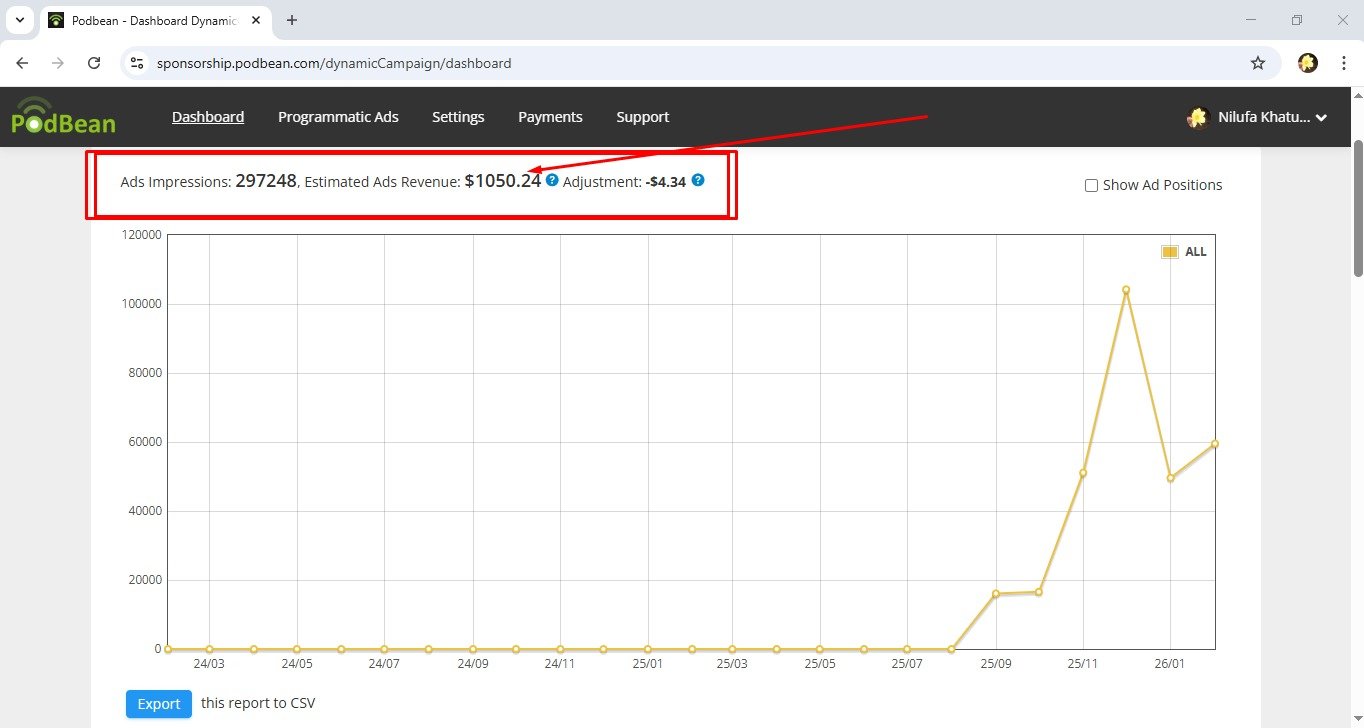Screen dimensions: 1364x728
Task: Bookmark this page with star icon
Action: click(x=1258, y=63)
